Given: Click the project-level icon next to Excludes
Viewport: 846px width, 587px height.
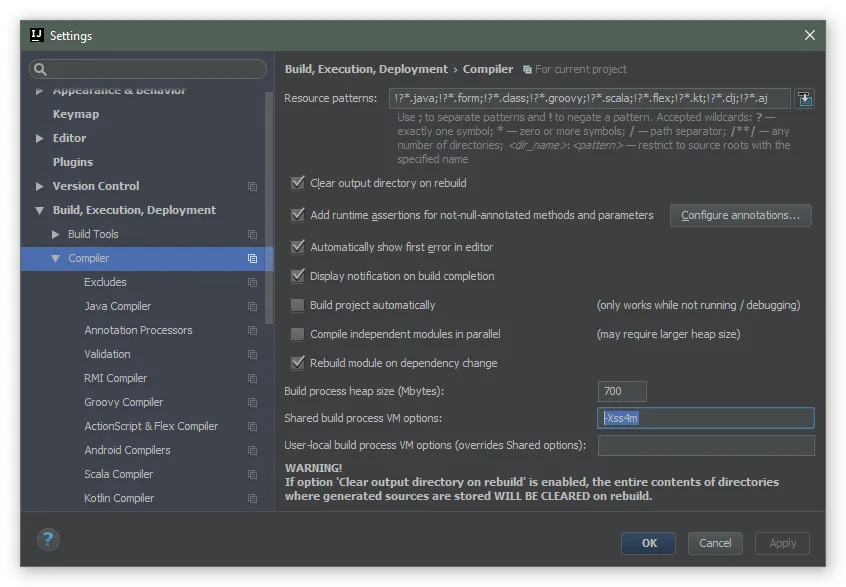Looking at the screenshot, I should click(252, 283).
